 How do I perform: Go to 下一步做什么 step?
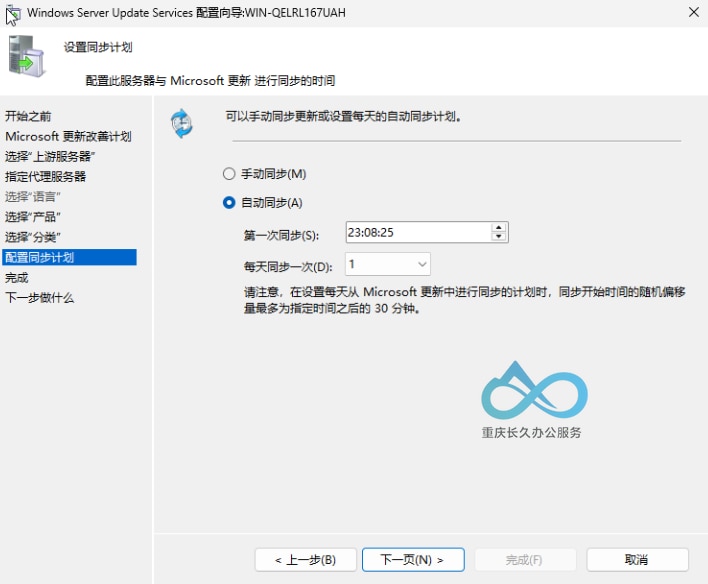[x=40, y=298]
